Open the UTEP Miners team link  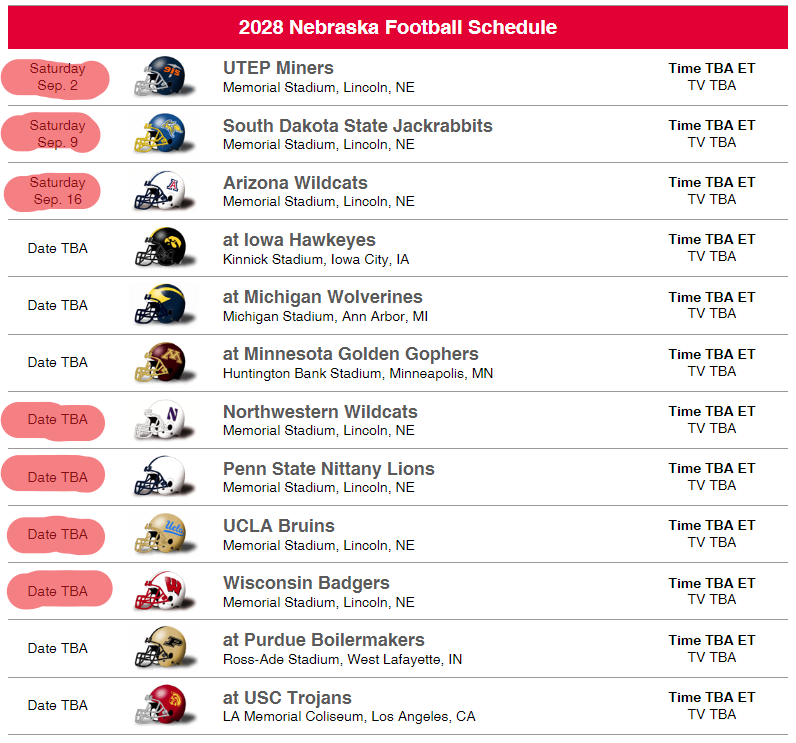pos(278,68)
